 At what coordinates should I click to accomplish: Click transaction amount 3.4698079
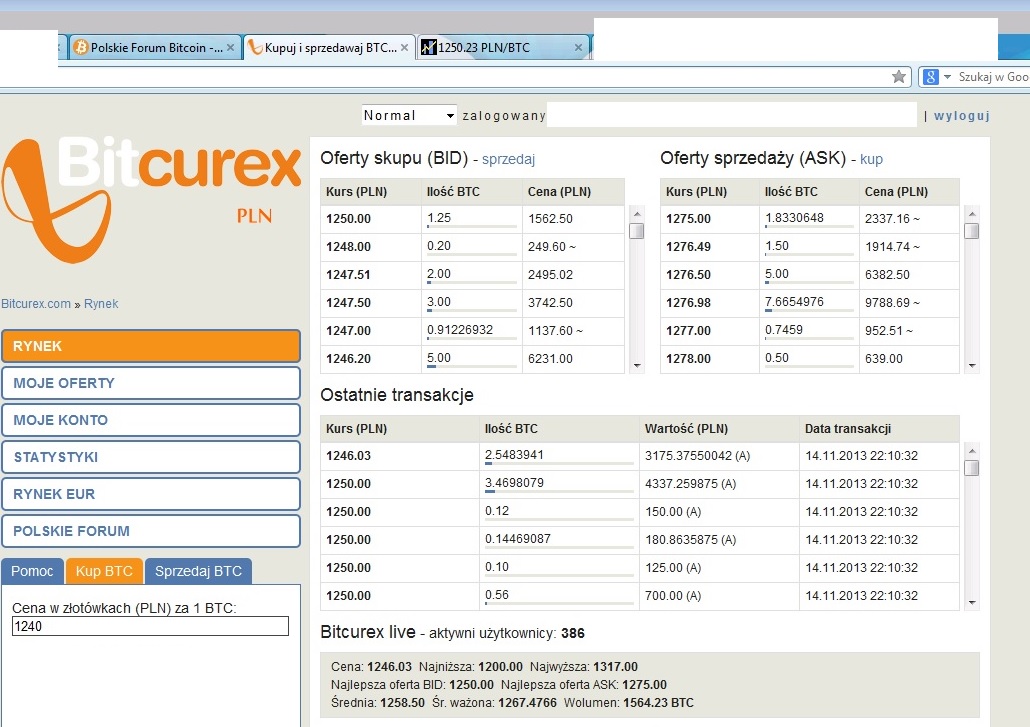[514, 483]
